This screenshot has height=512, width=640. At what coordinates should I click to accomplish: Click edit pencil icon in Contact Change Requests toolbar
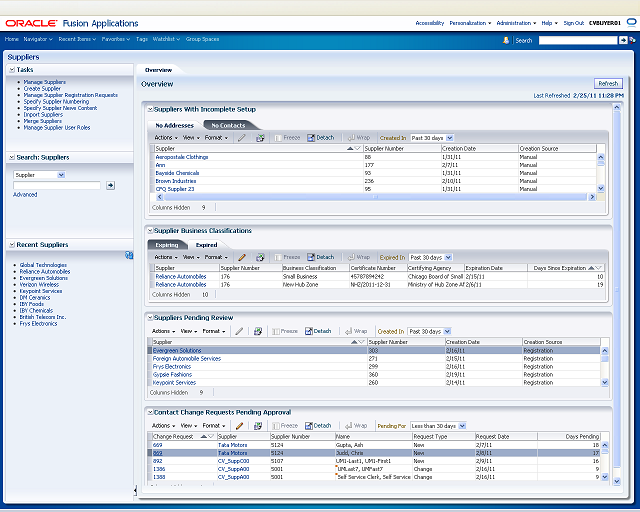[240, 426]
